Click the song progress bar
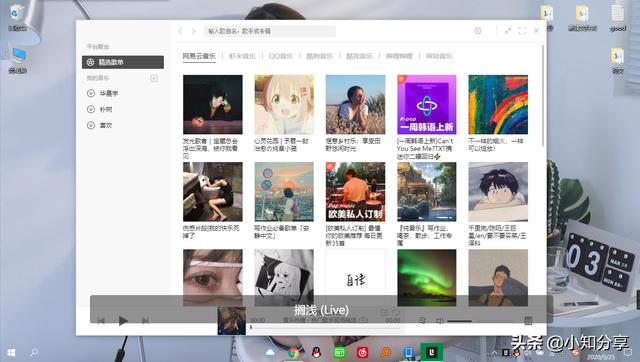Viewport: 640px width, 362px height. pyautogui.click(x=327, y=327)
